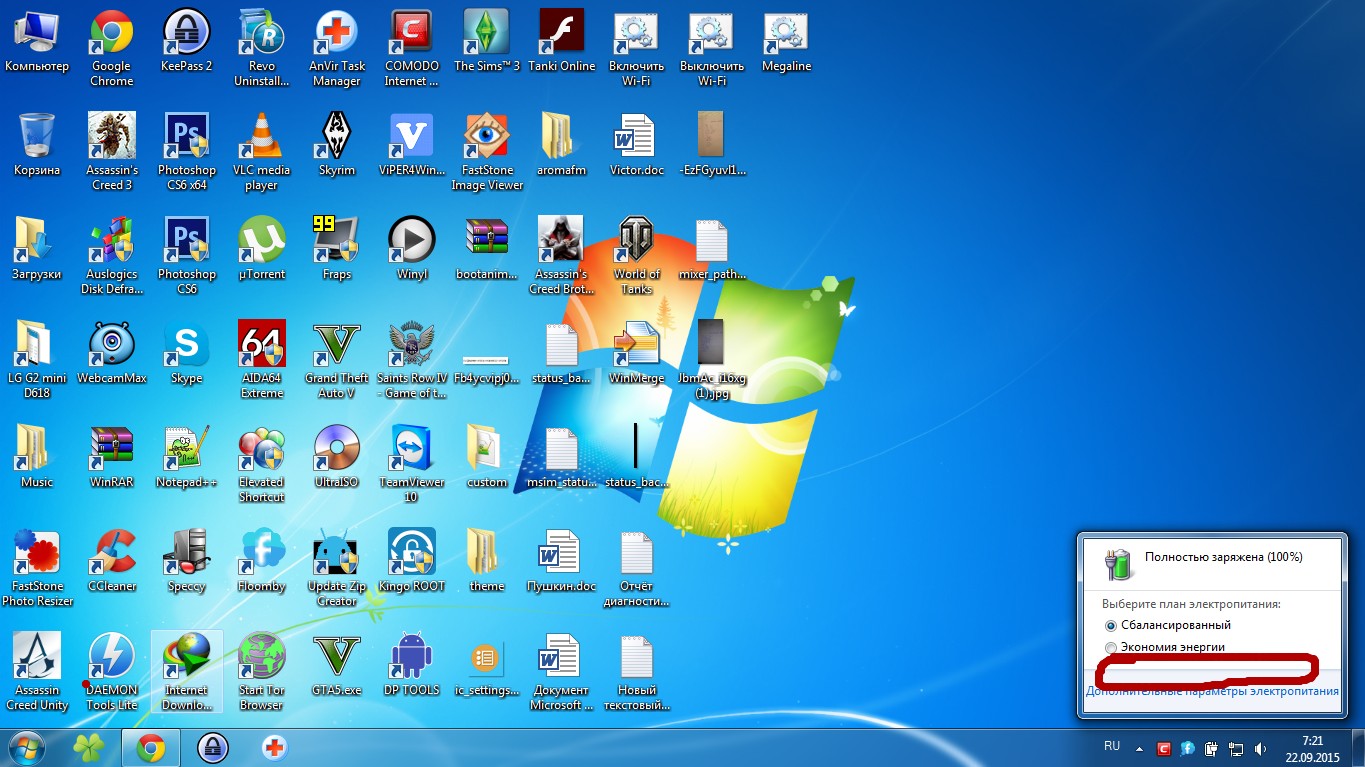
Task: Click the COMODO tray icon
Action: 1164,748
